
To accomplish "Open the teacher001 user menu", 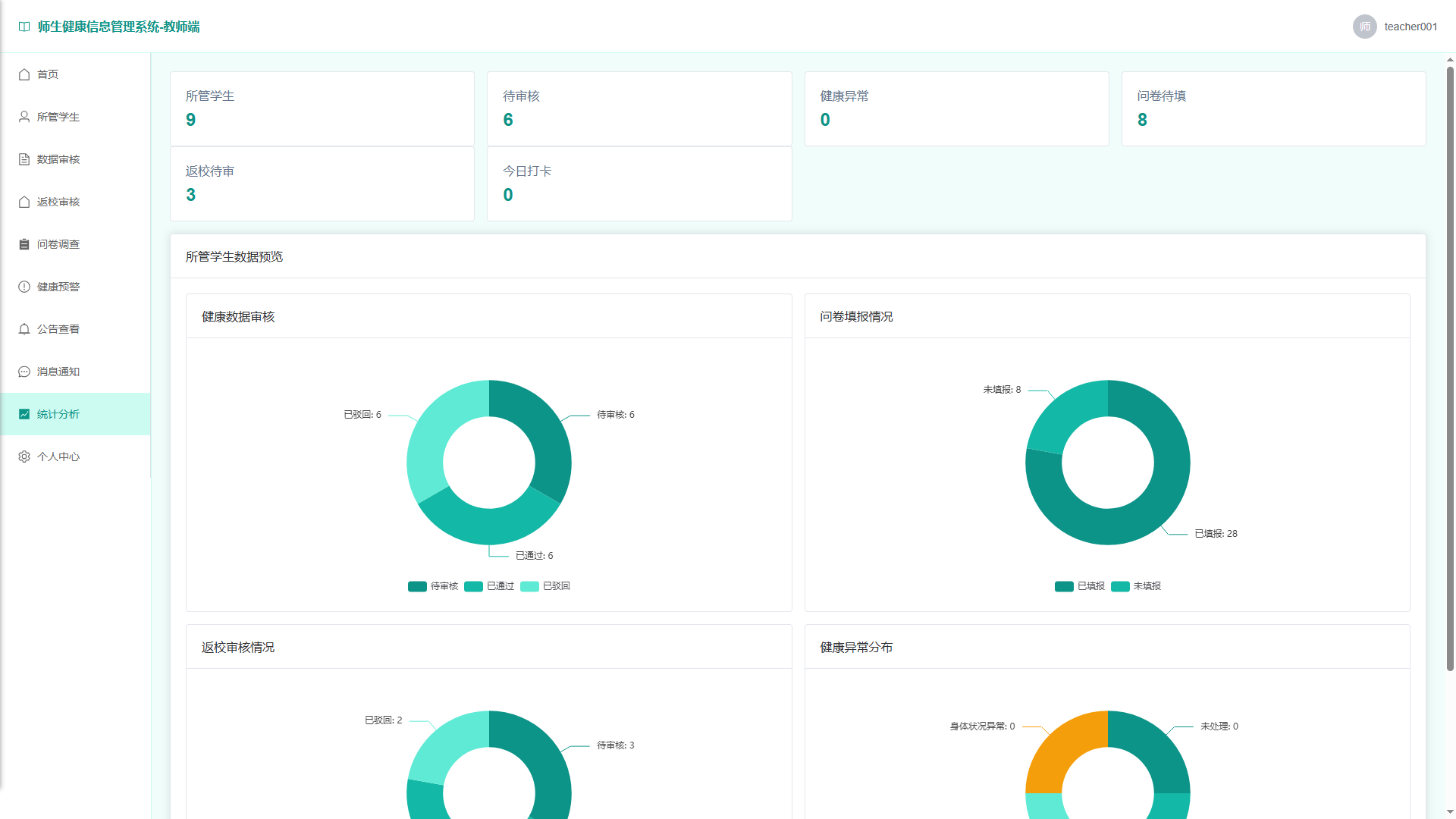I will 1395,27.
